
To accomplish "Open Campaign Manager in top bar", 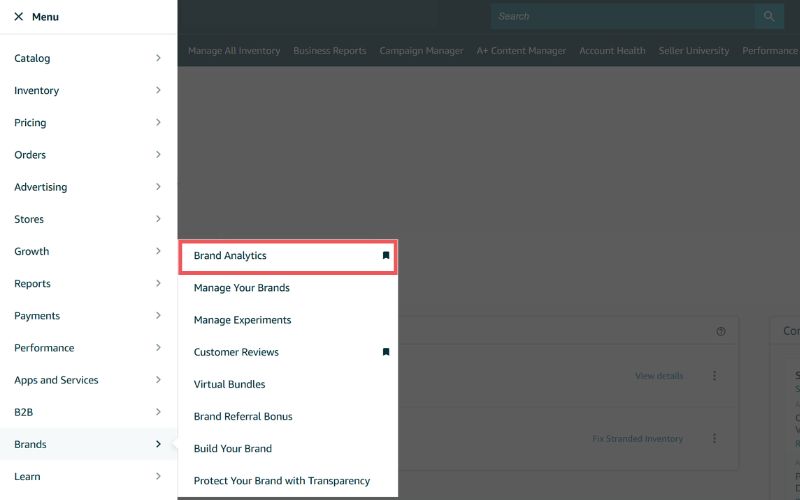I will tap(421, 51).
